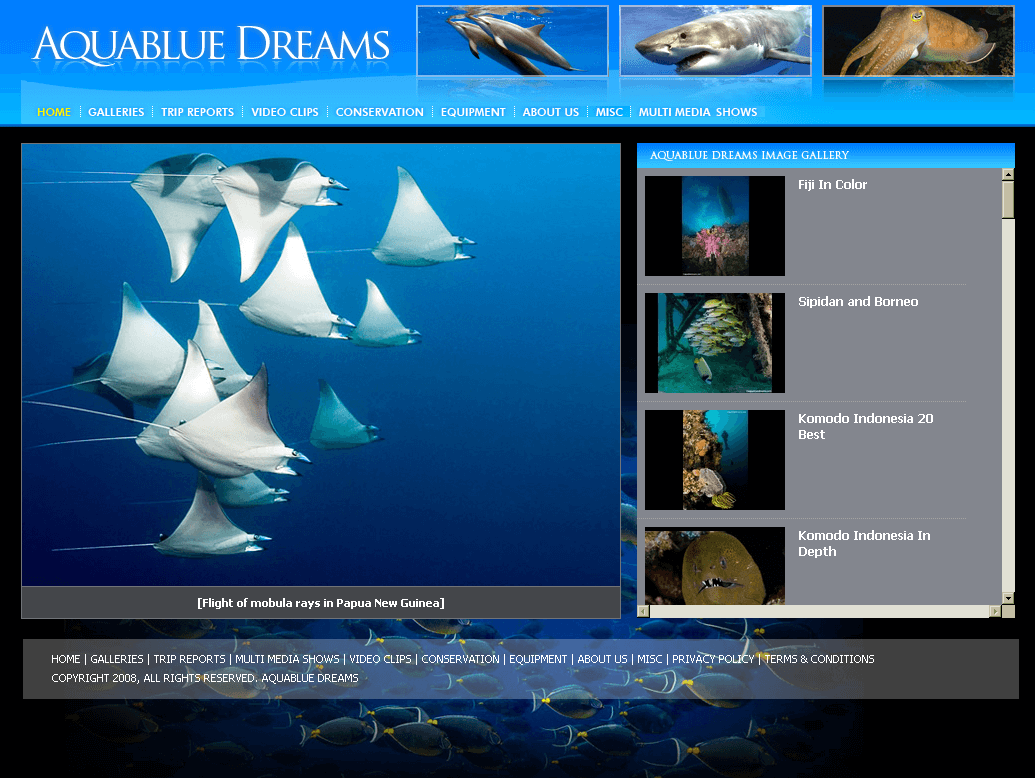Click the Copyright 2008 footer text
The height and width of the screenshot is (778, 1035).
coord(205,678)
